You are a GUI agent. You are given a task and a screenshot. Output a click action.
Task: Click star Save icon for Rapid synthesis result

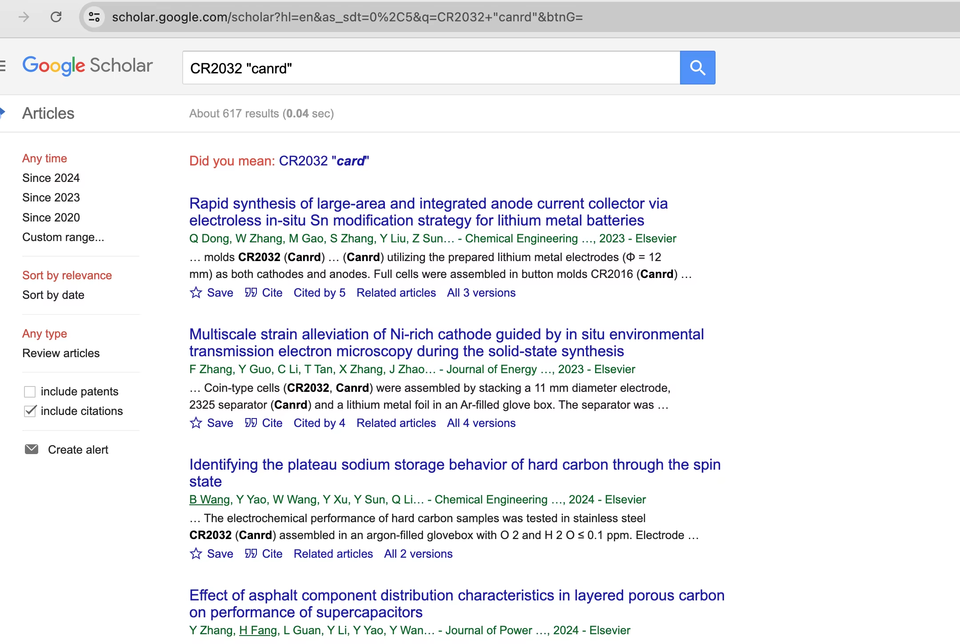[196, 293]
